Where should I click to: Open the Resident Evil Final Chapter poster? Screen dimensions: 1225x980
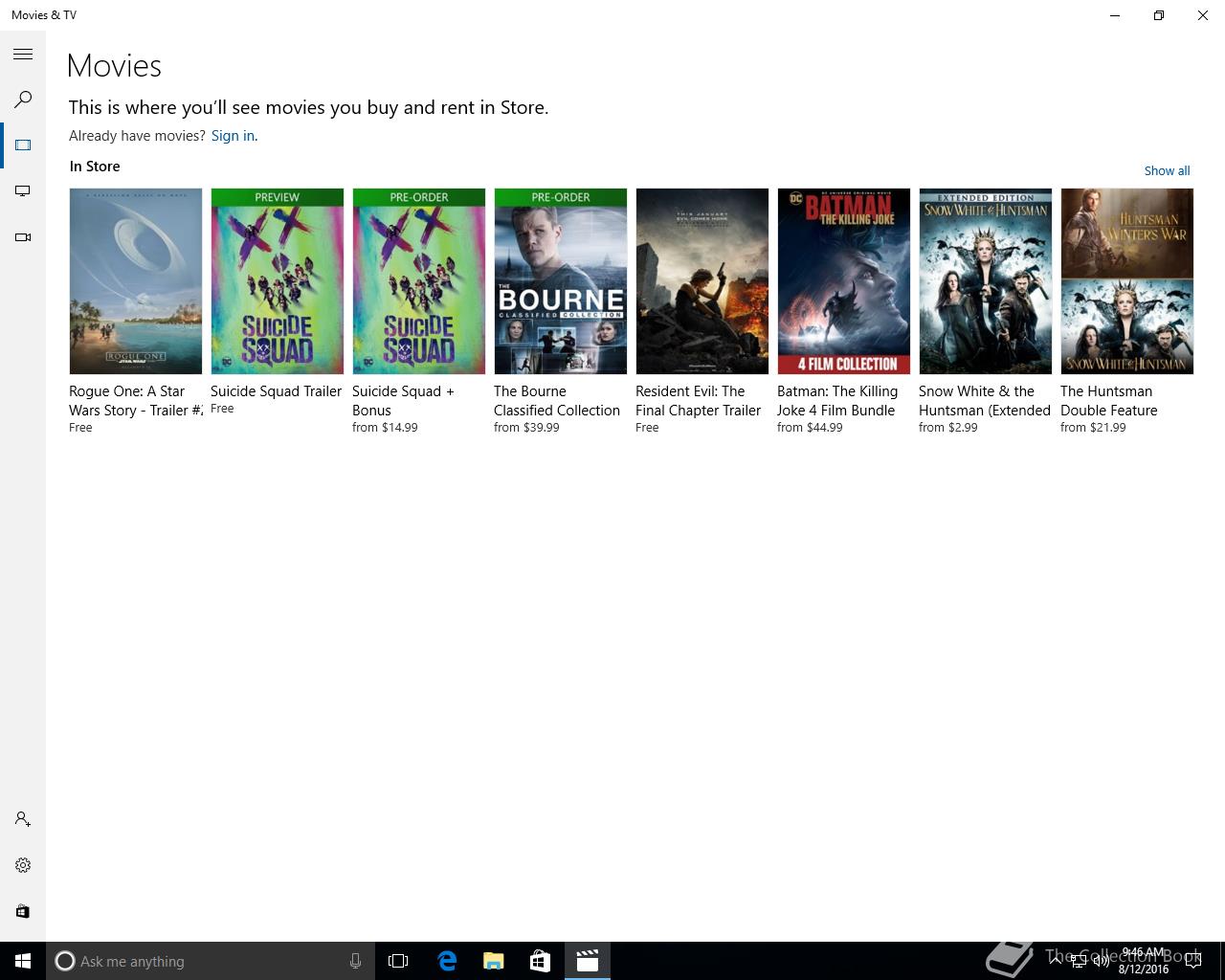pyautogui.click(x=702, y=281)
